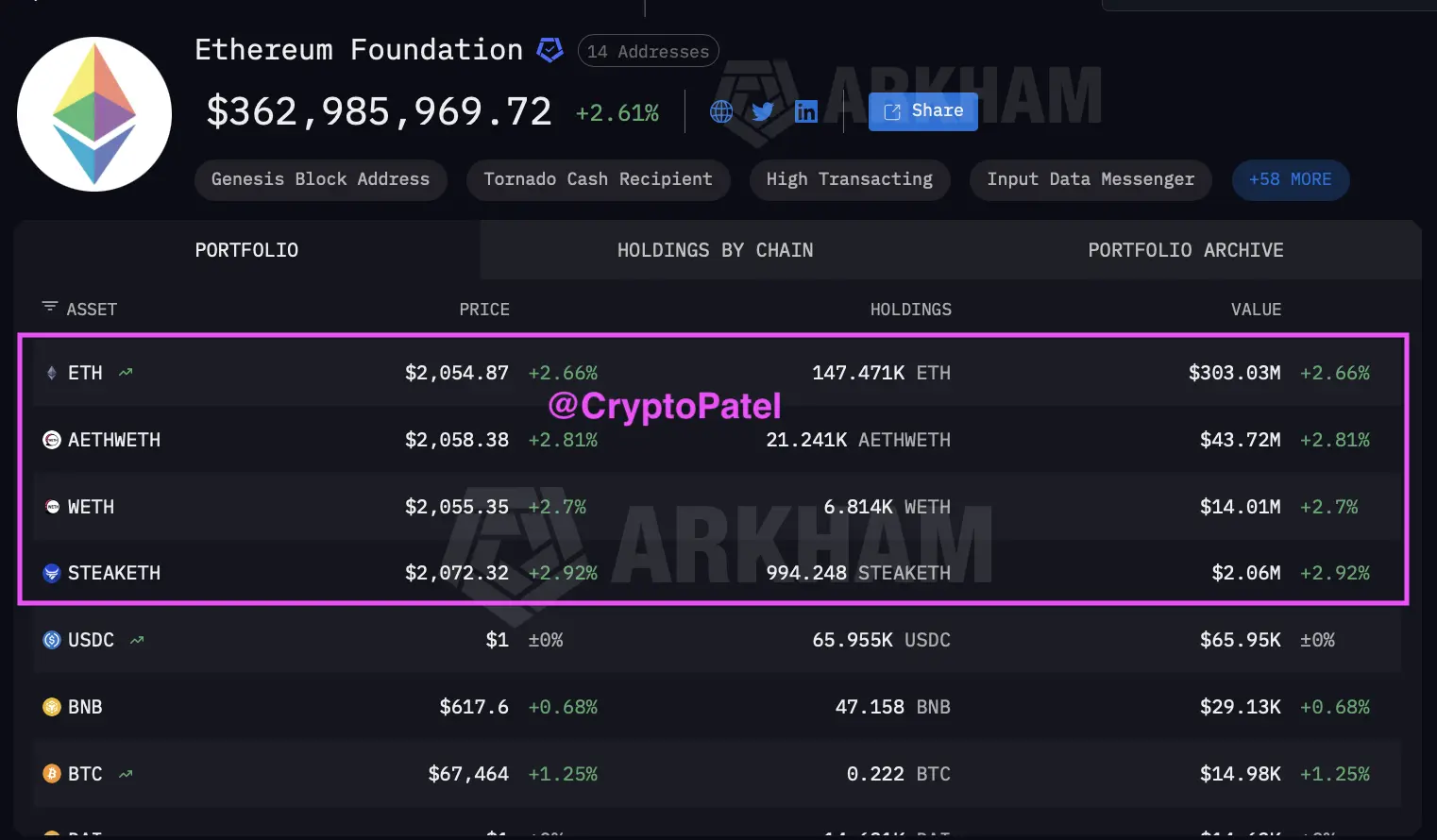Switch to the Holdings By Chain tab
Viewport: 1437px width, 840px height.
coord(715,250)
